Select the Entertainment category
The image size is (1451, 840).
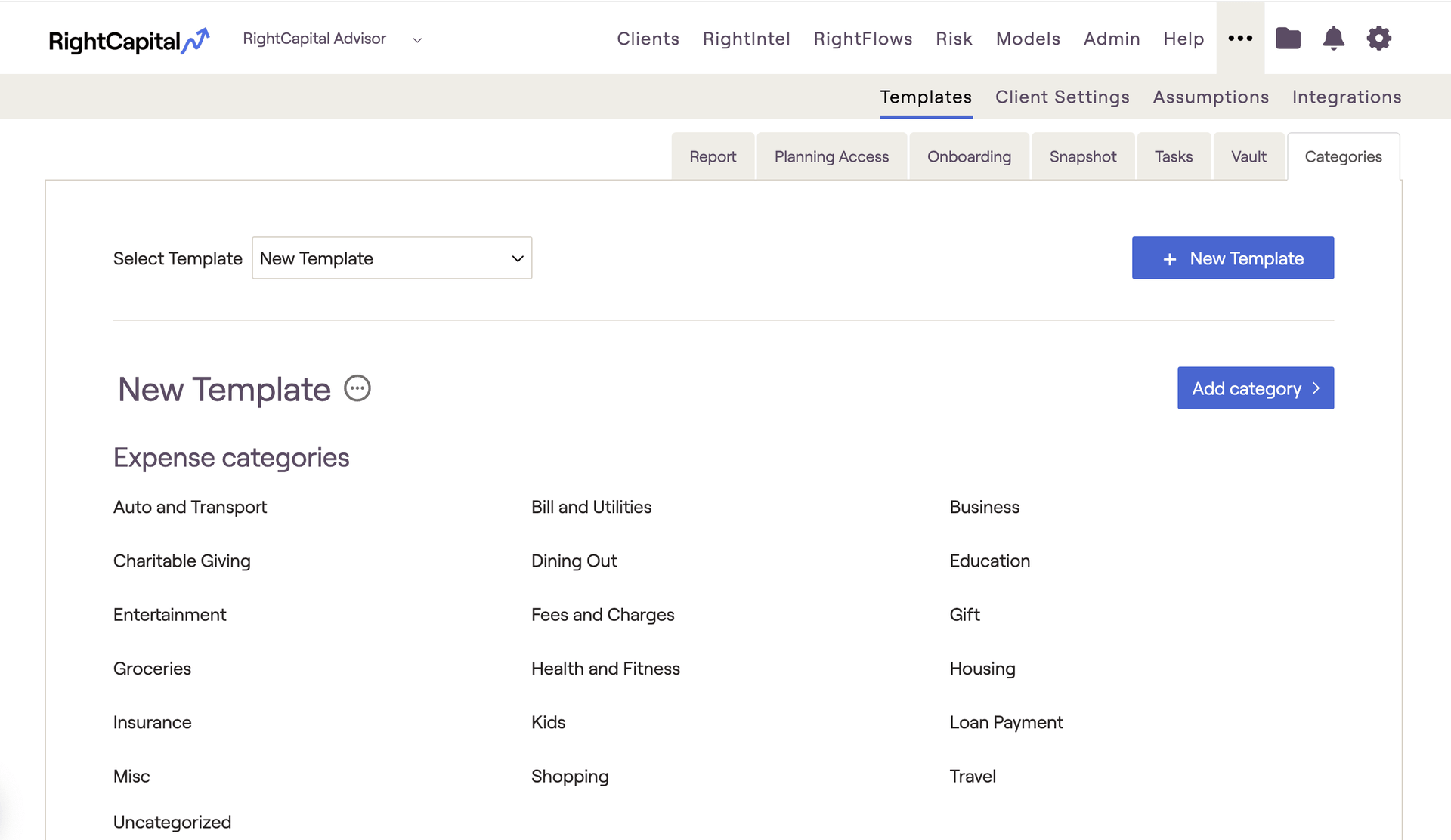169,615
